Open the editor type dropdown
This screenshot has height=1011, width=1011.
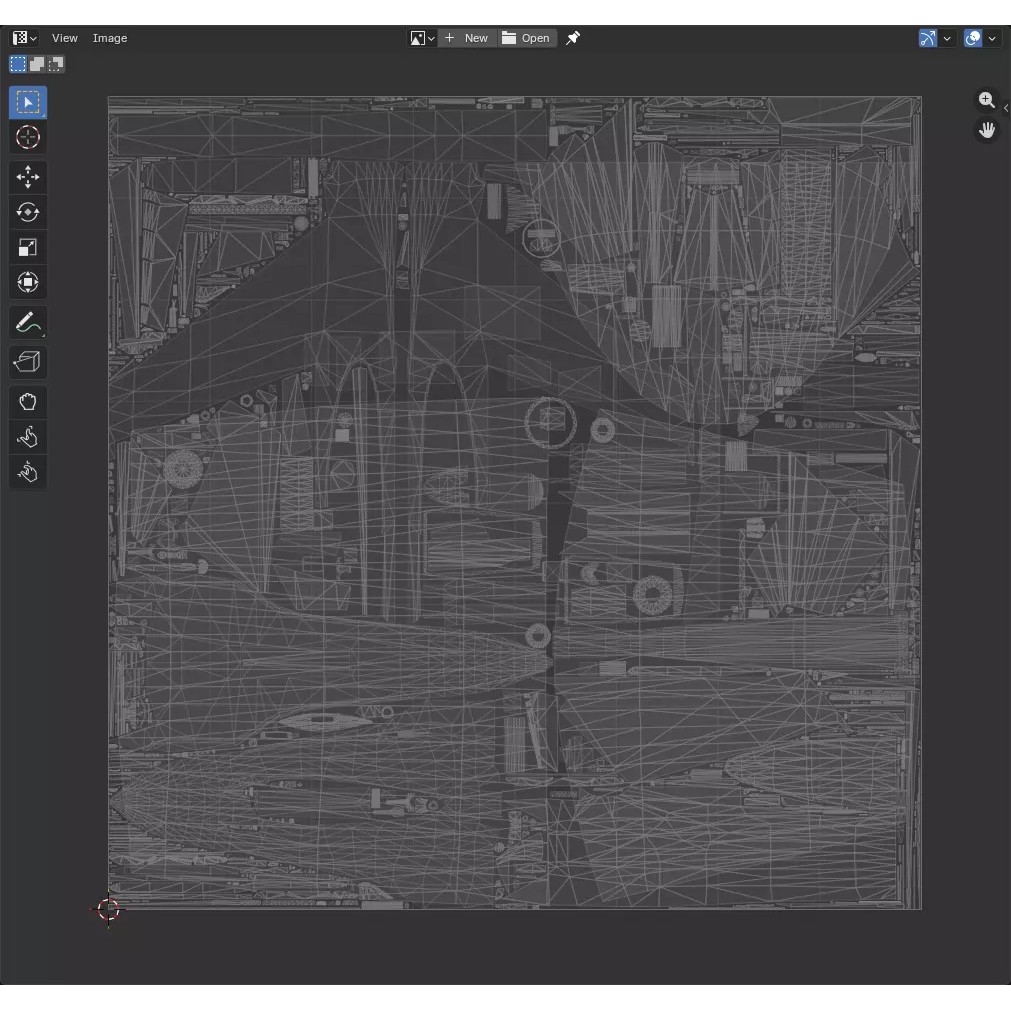click(24, 38)
